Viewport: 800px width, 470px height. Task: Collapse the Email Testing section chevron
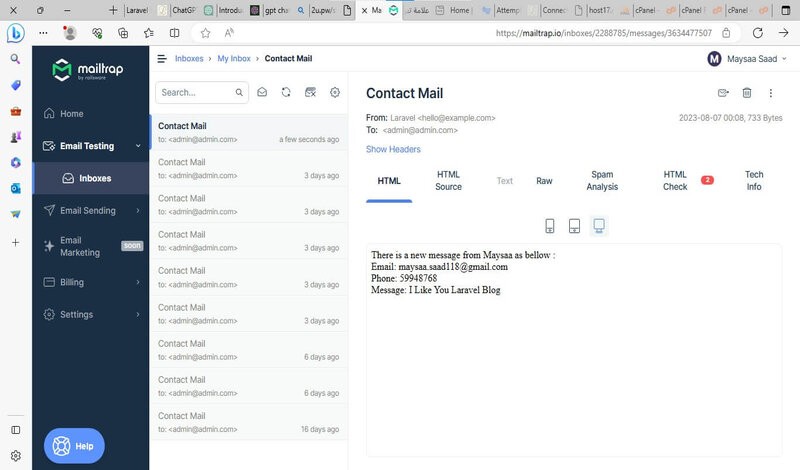click(138, 146)
